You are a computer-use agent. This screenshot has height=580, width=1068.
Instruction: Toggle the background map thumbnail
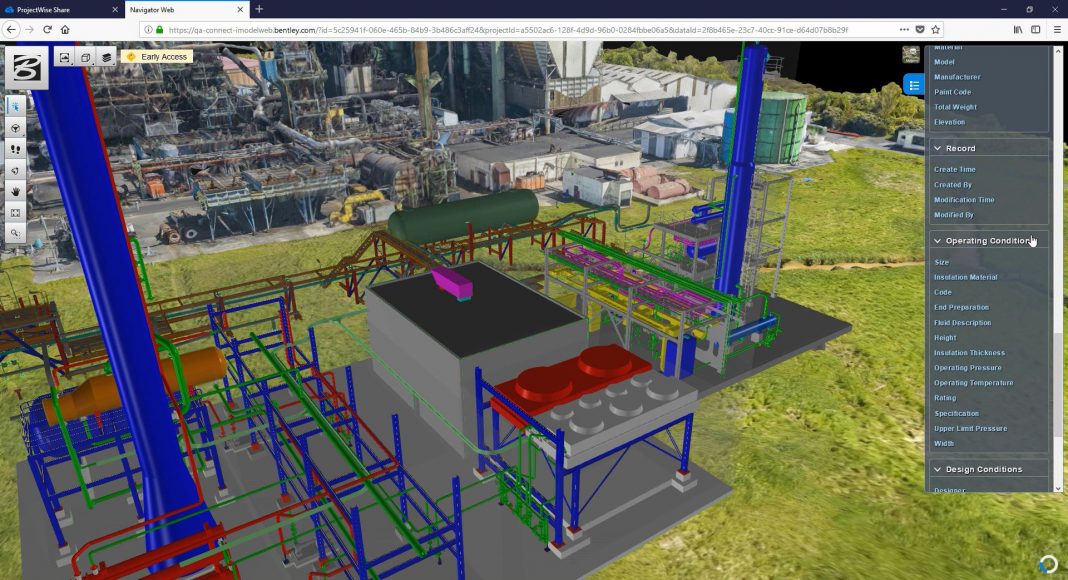pos(911,54)
